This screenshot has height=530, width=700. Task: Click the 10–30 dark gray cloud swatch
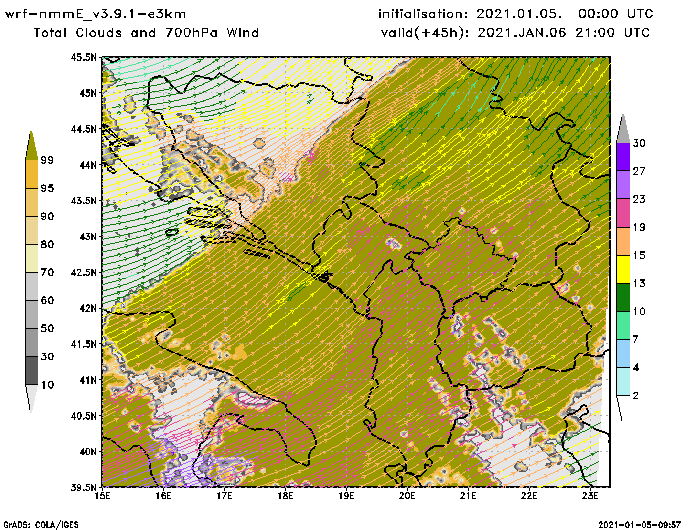(32, 371)
